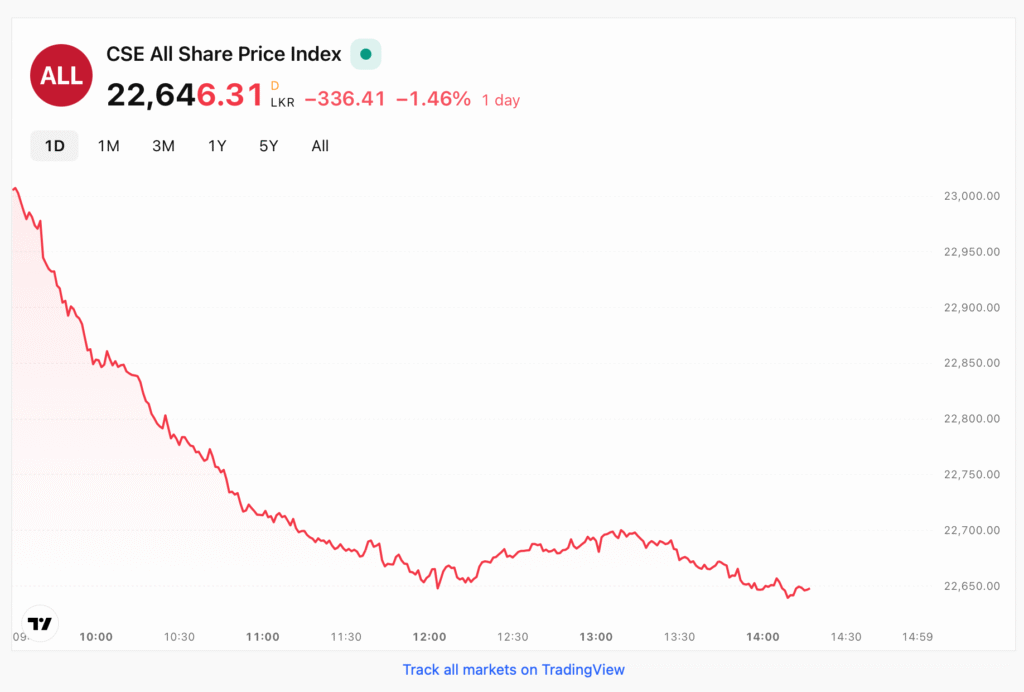Switch chart to the 3M range
This screenshot has width=1024, height=692.
[163, 146]
